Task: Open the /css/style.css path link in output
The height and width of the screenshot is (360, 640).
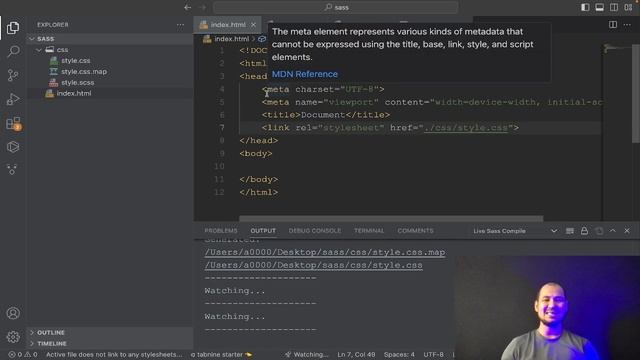Action: pyautogui.click(x=313, y=265)
